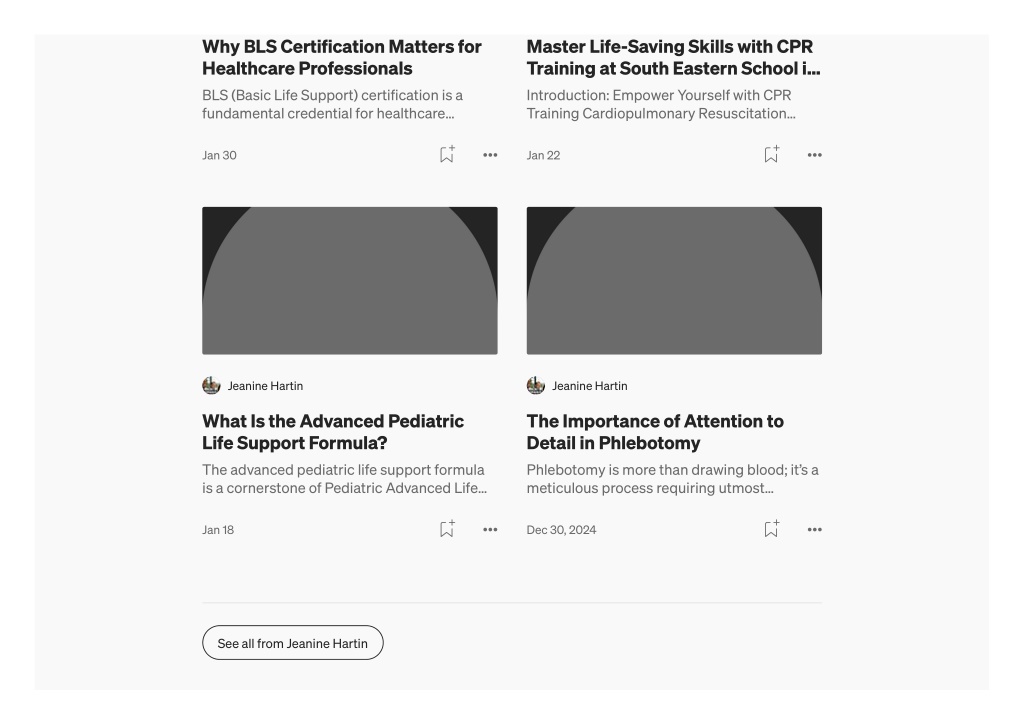The height and width of the screenshot is (723, 1024).
Task: Bookmark the Advanced Pediatric Life Support article
Action: 447,529
